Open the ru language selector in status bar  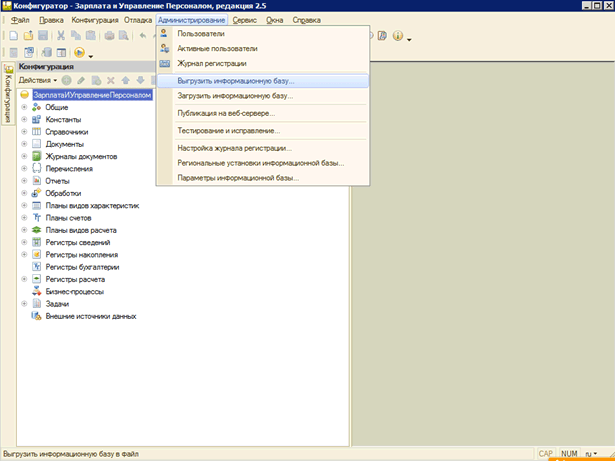point(591,454)
